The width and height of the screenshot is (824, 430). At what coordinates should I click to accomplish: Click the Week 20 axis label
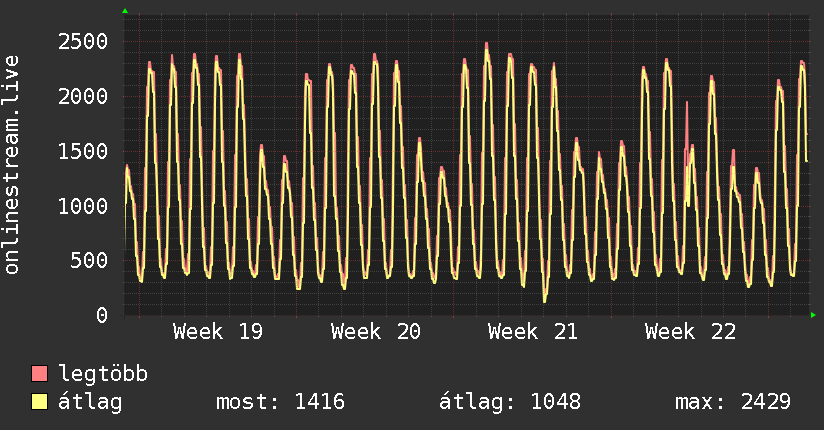tap(375, 332)
